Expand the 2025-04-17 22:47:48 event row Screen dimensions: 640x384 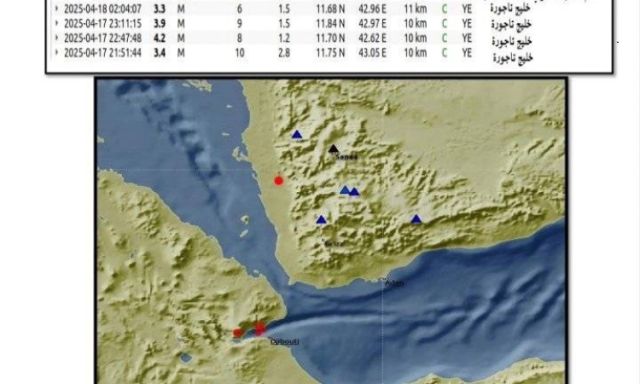coord(56,38)
